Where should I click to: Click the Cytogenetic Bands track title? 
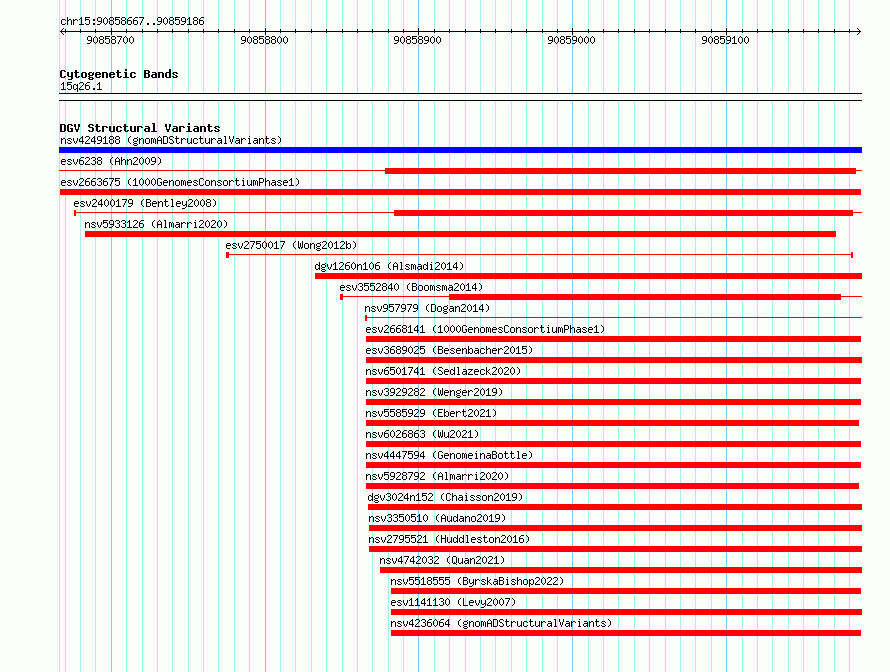[x=119, y=74]
